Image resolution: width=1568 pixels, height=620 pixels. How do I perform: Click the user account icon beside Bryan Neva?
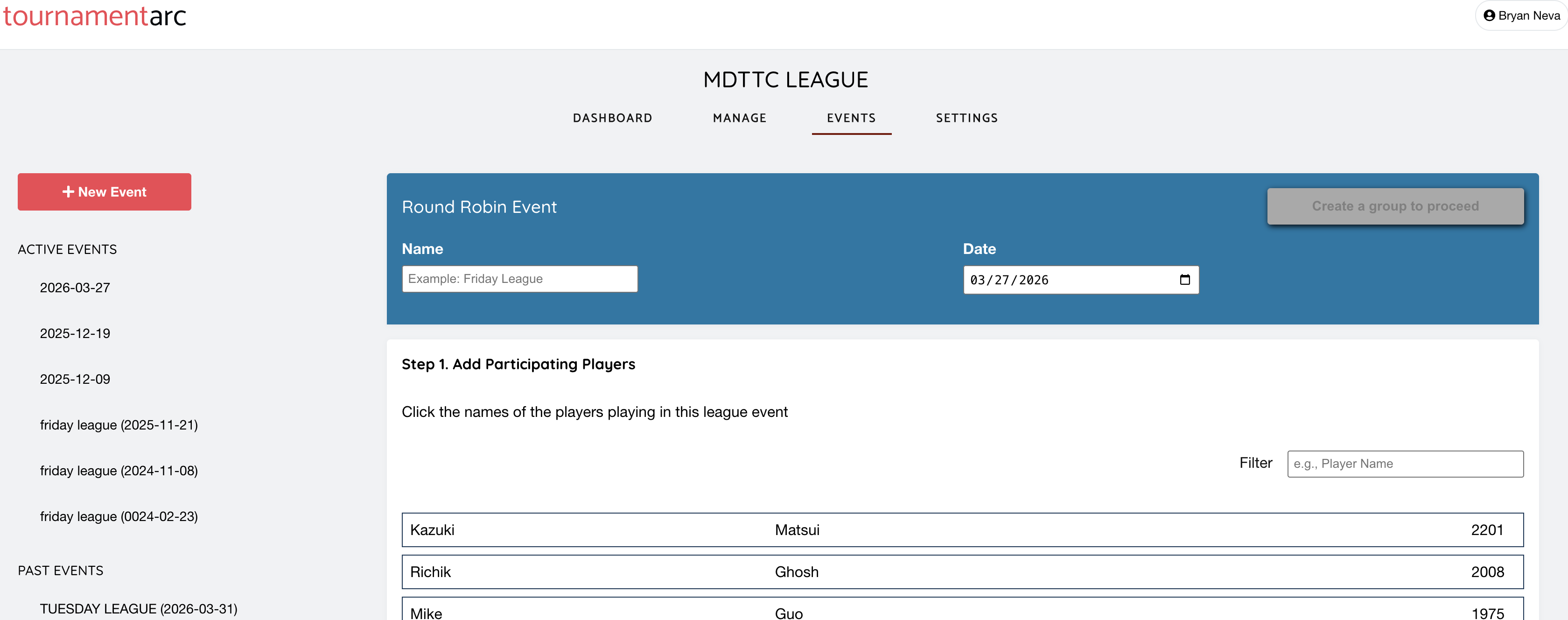(x=1490, y=15)
